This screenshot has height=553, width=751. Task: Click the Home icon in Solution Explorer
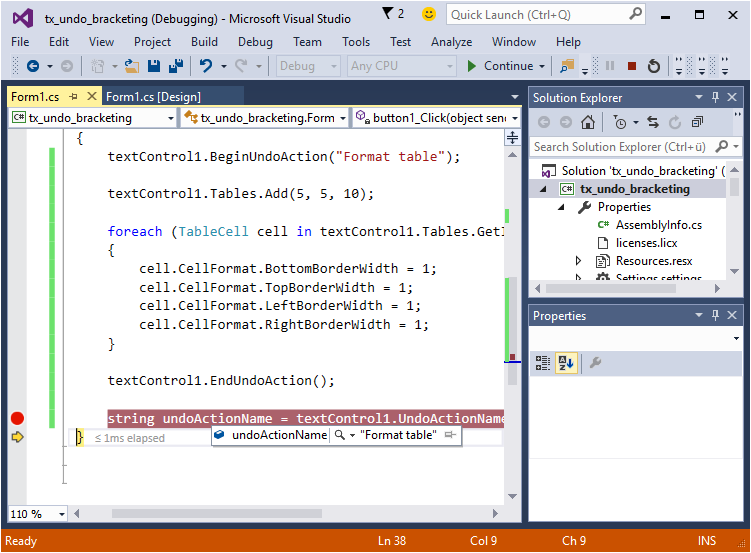[x=588, y=122]
